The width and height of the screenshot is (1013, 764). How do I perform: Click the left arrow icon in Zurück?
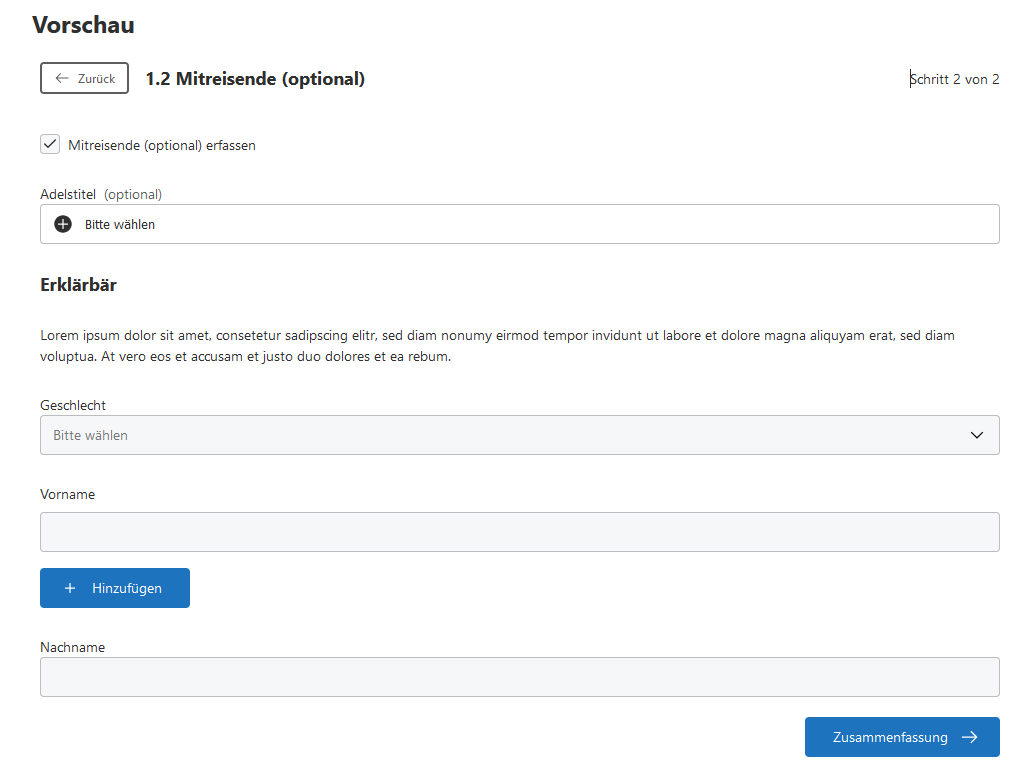(x=62, y=78)
